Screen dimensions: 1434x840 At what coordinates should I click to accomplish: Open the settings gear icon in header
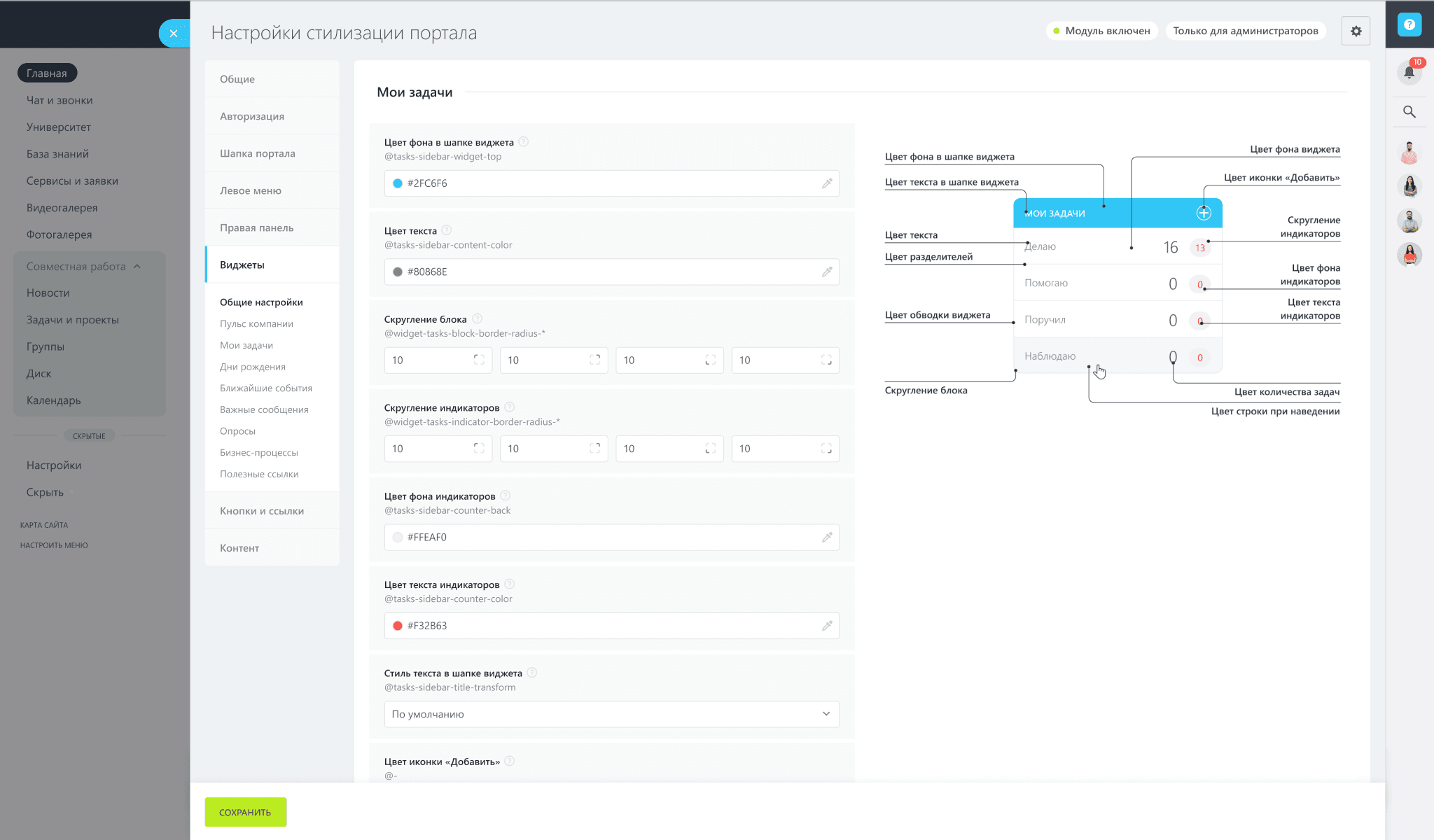coord(1356,31)
